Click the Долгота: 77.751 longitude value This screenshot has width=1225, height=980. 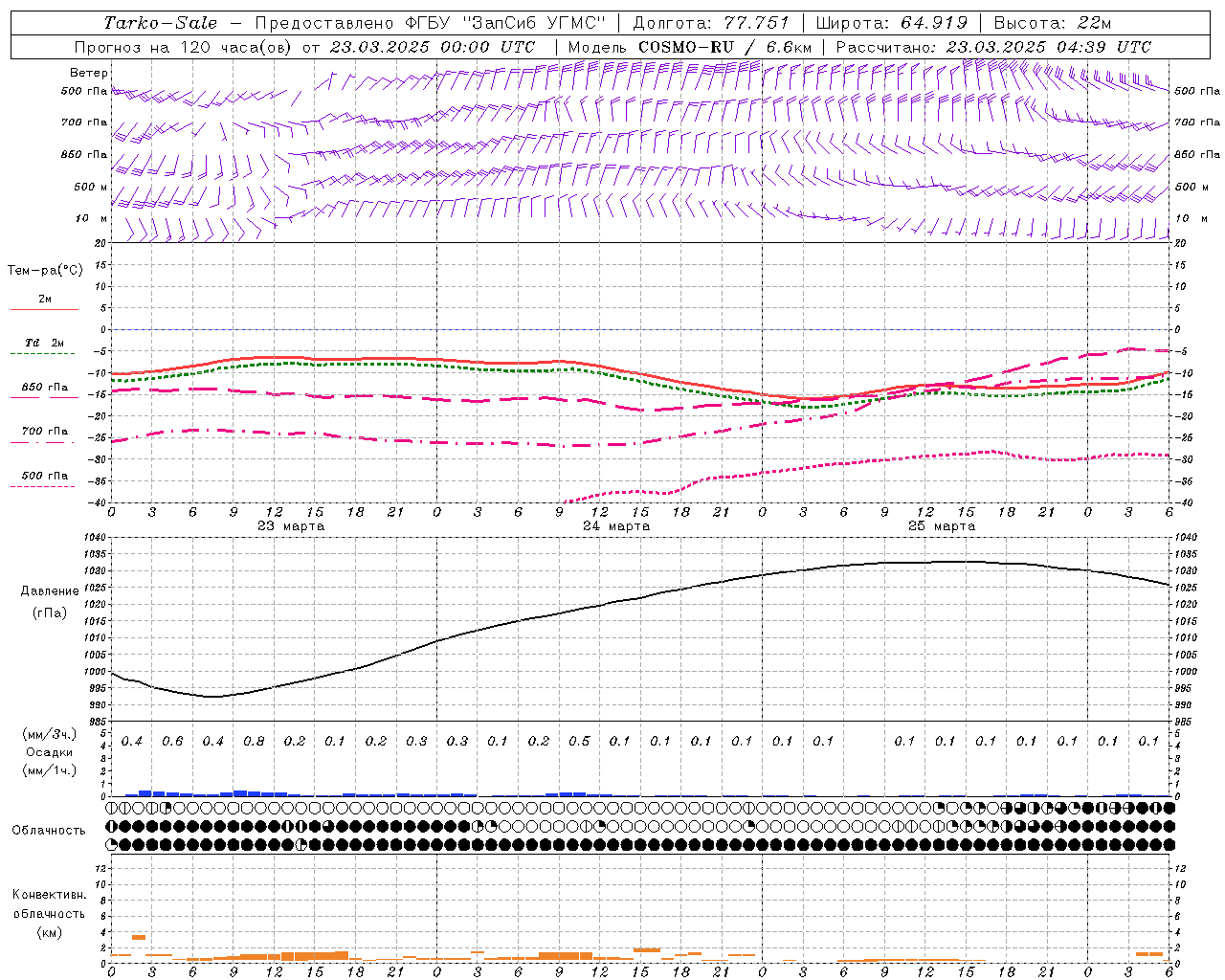(x=711, y=23)
